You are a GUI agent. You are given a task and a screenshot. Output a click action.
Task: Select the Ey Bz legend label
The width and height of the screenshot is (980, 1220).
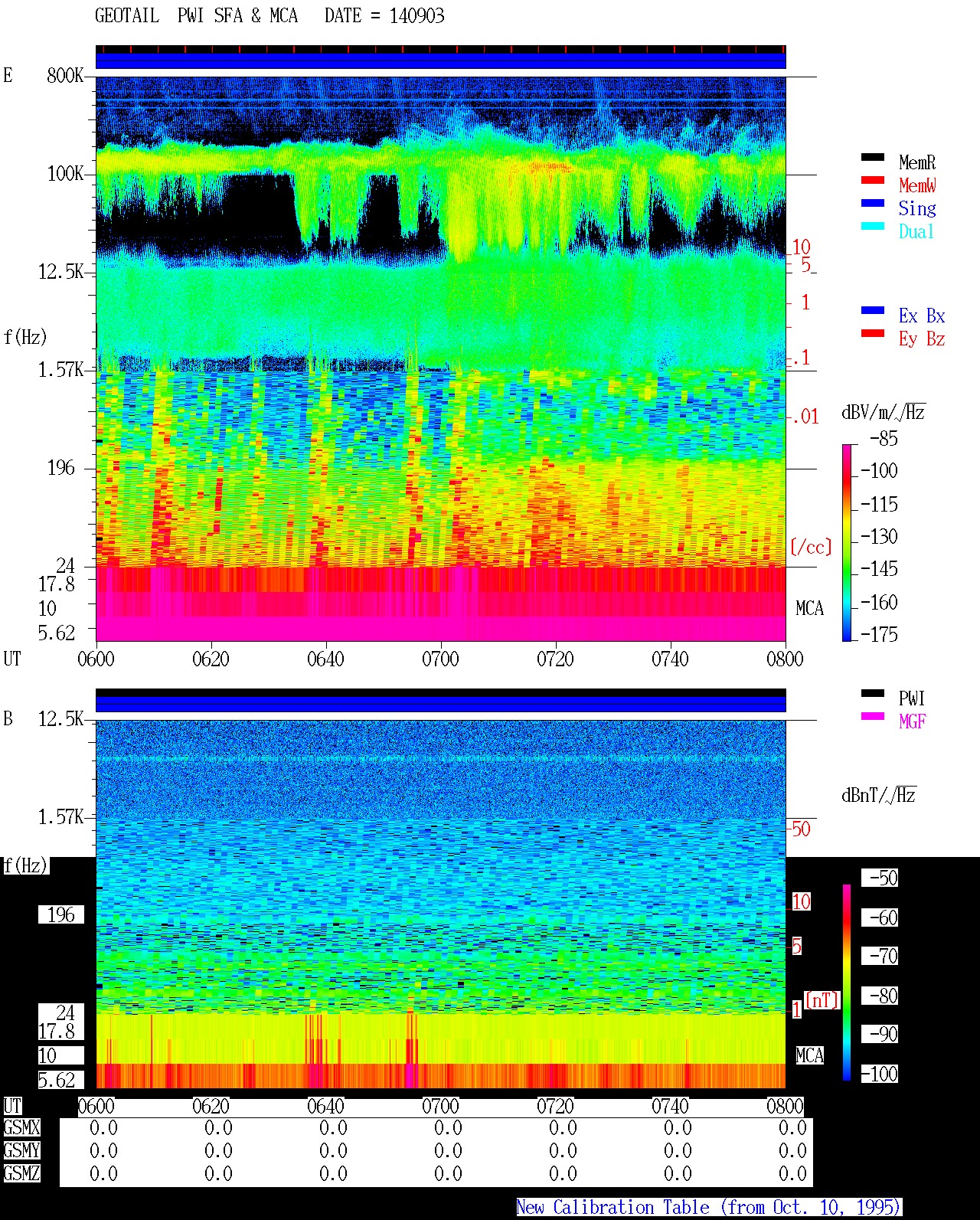click(x=922, y=339)
